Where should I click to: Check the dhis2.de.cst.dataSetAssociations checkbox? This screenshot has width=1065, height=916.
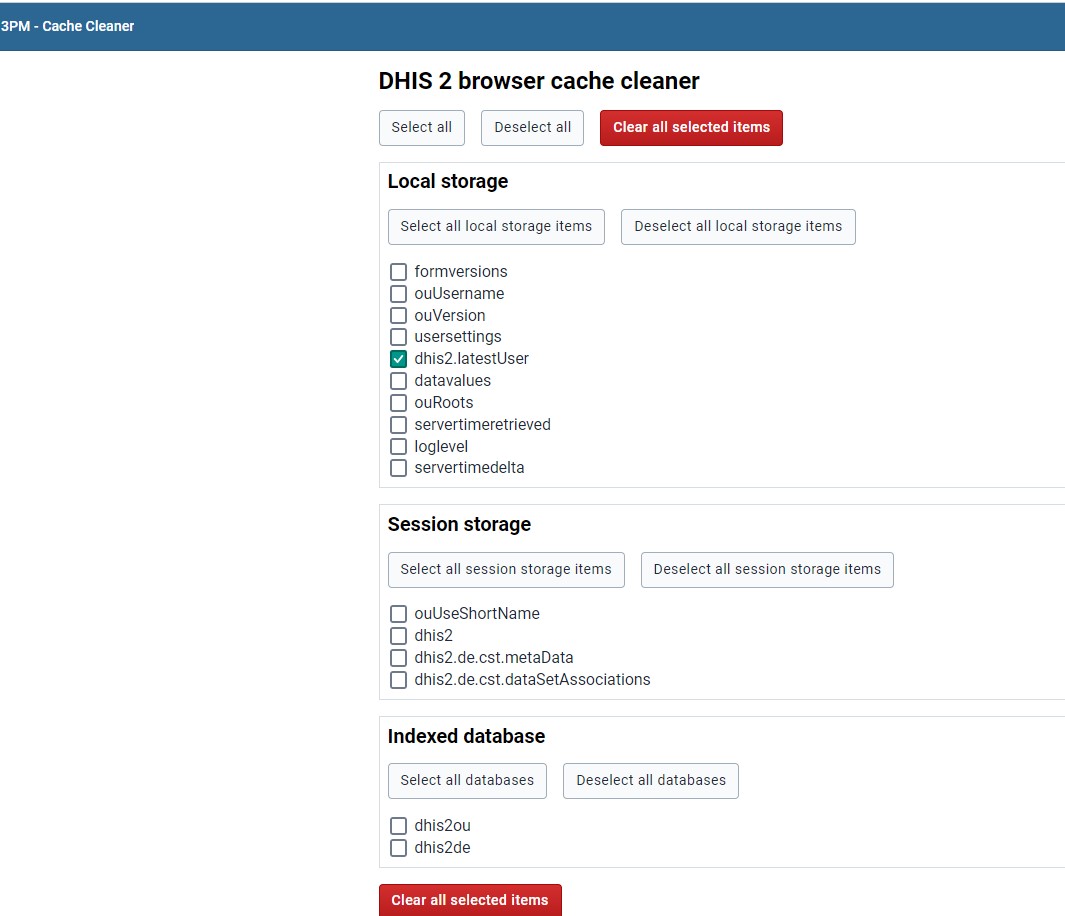pyautogui.click(x=399, y=680)
